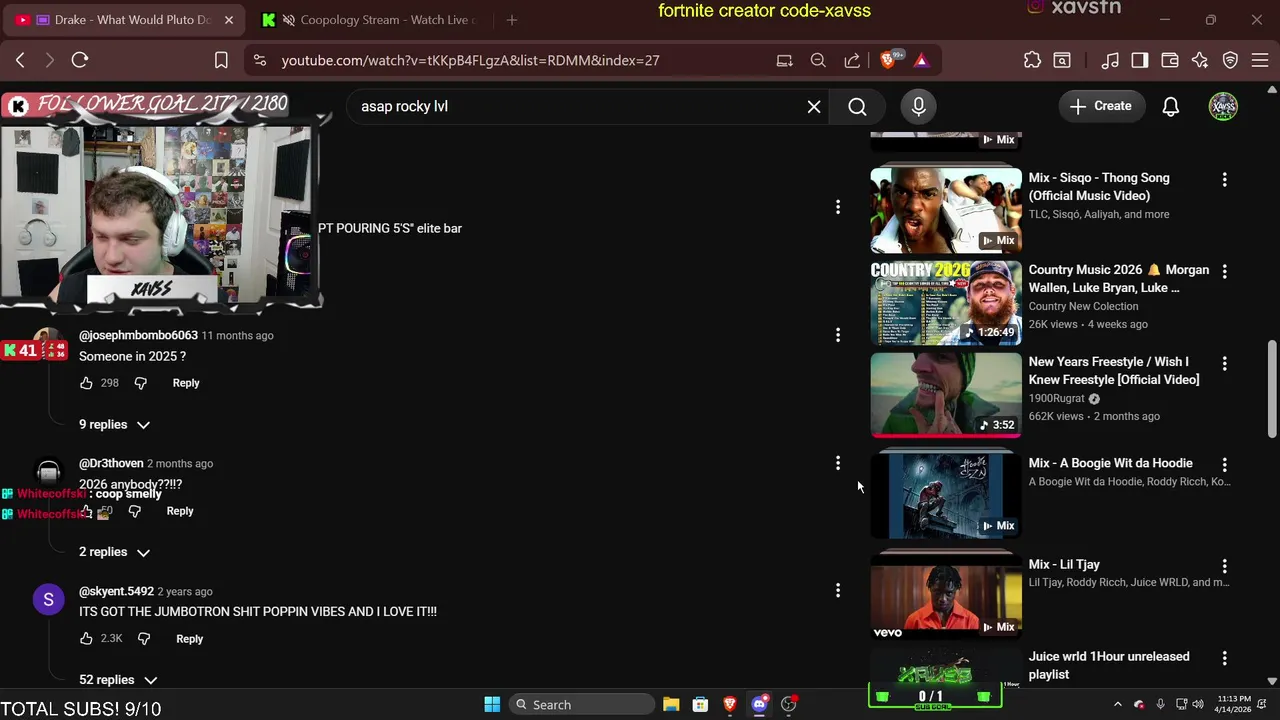
Task: Switch to the Drake - What Would Pluto Do tab
Action: 123,20
